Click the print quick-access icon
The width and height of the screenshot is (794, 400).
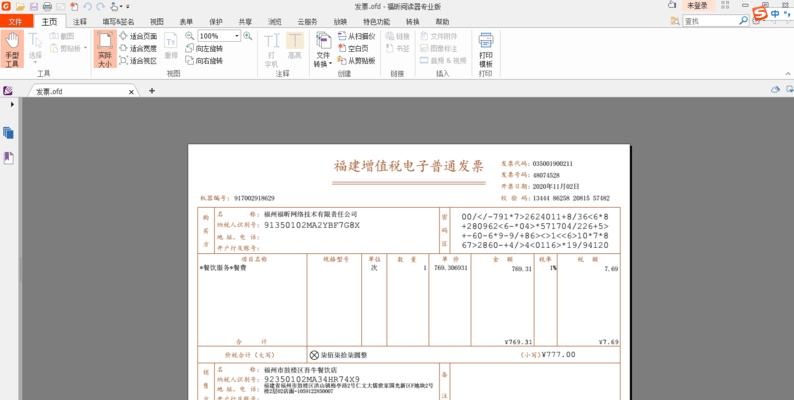(47, 7)
